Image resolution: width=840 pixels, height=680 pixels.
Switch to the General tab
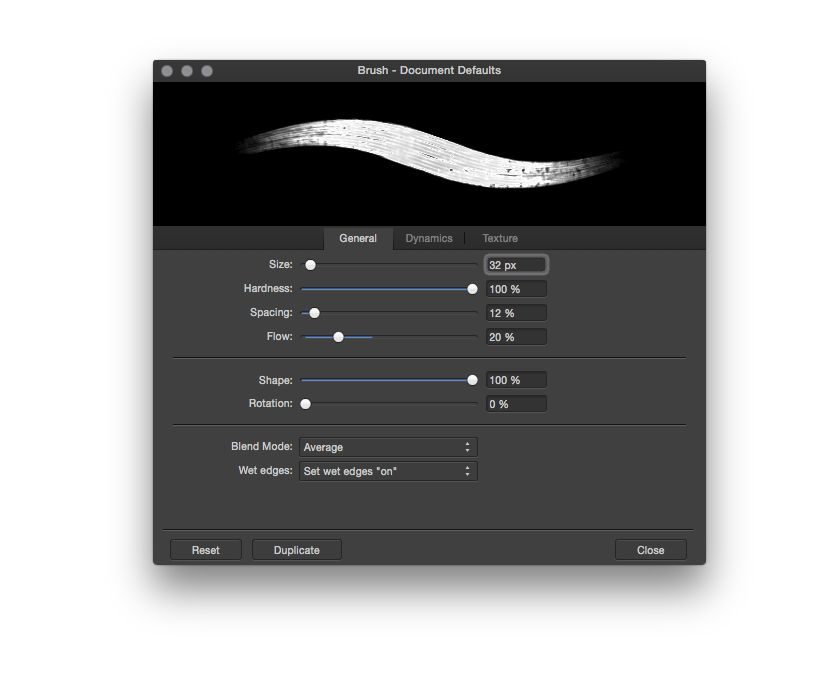pyautogui.click(x=358, y=238)
